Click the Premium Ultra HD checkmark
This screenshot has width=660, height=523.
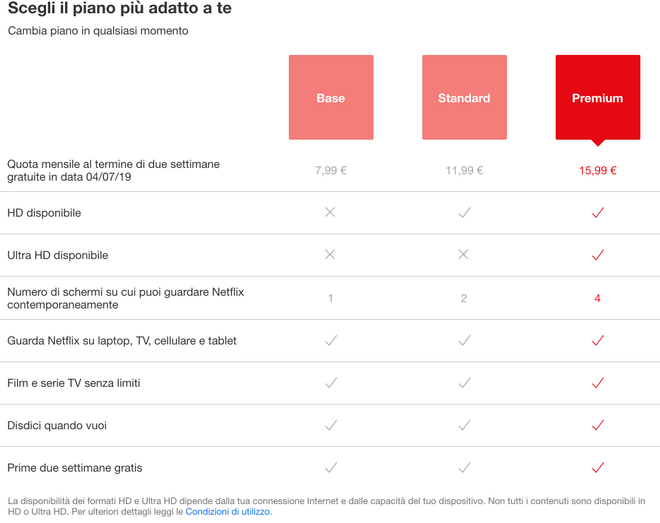(597, 255)
